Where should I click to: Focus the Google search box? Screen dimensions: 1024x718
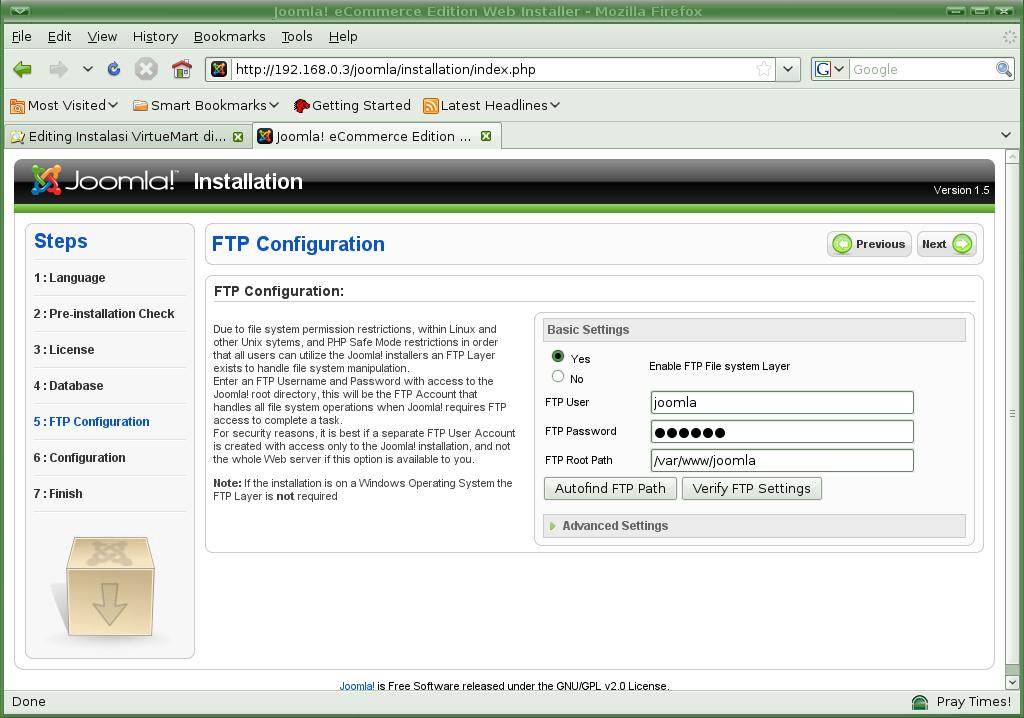click(921, 69)
